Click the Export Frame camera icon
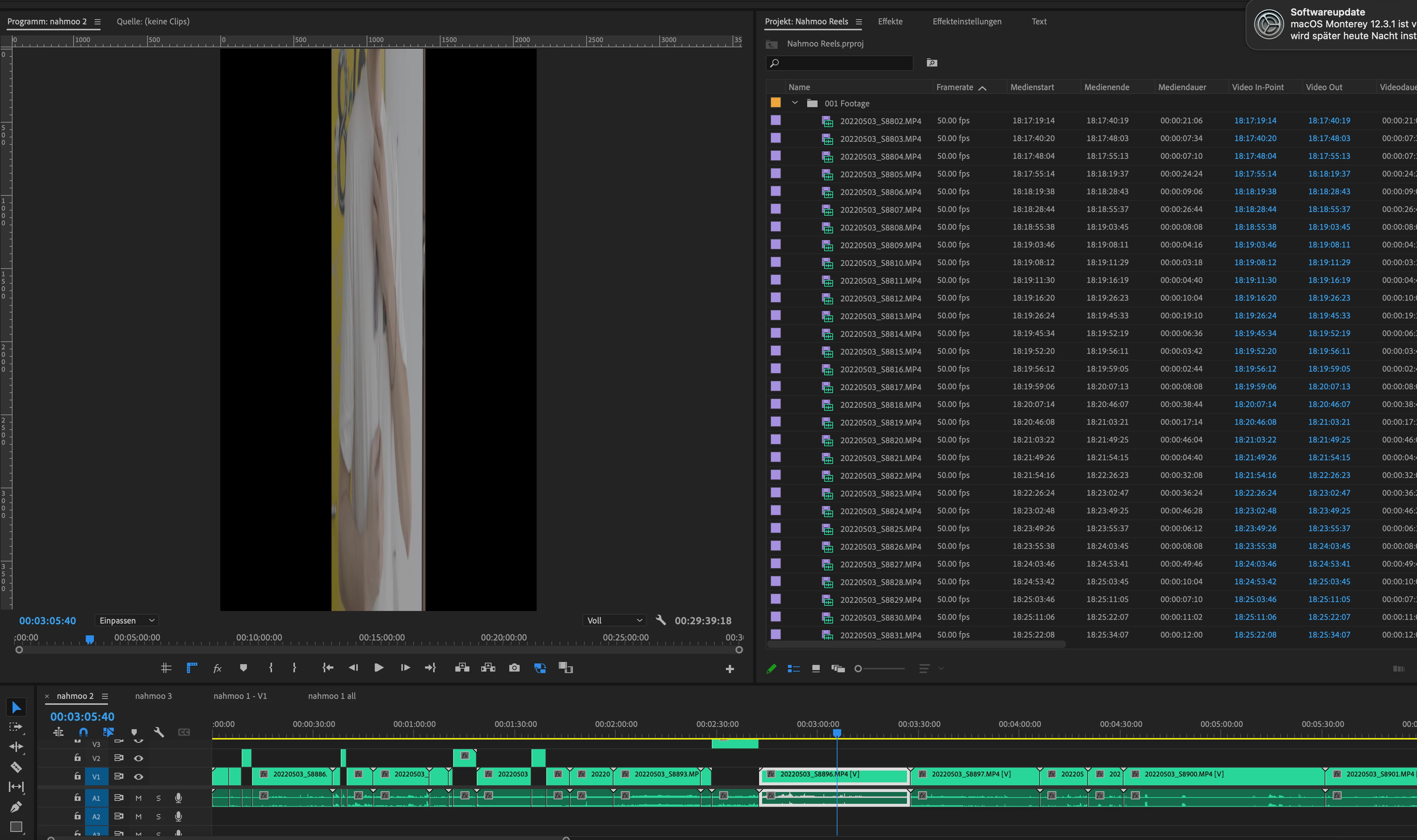Image resolution: width=1417 pixels, height=840 pixels. pyautogui.click(x=514, y=668)
